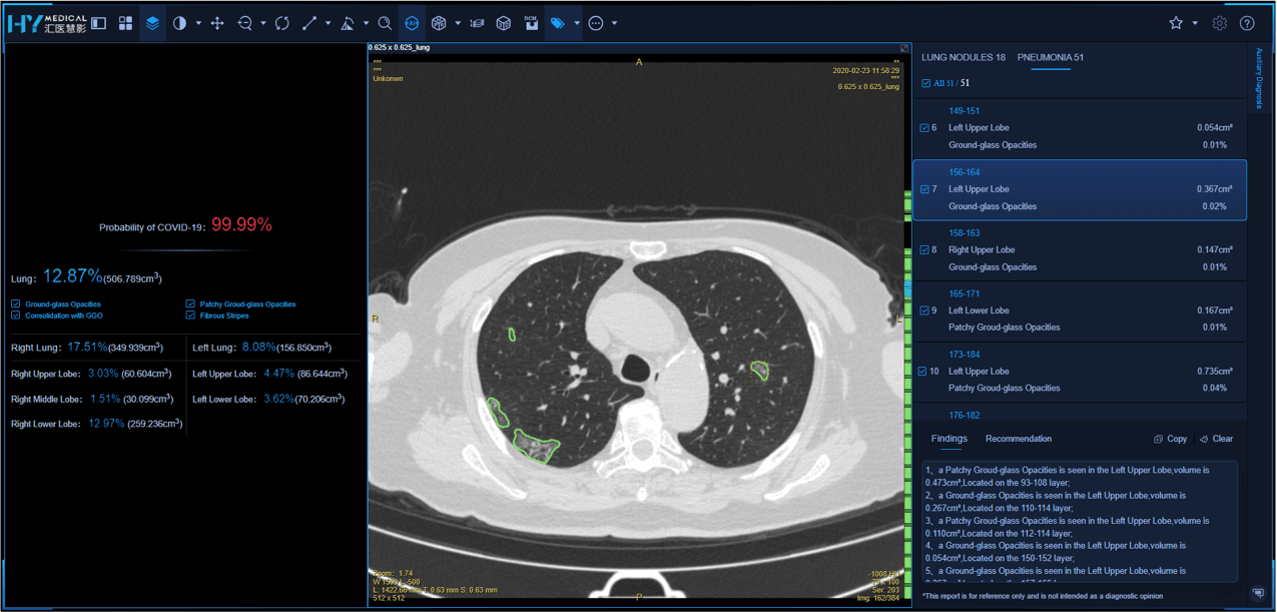Open the chat message icon
This screenshot has width=1277, height=612.
point(1258,593)
